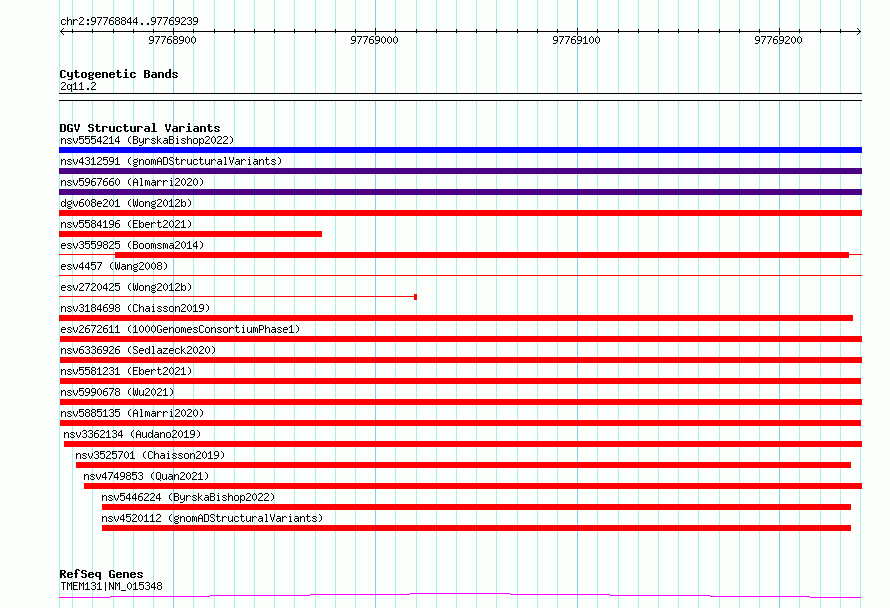Click the red bar for nsv4520112

pos(476,528)
